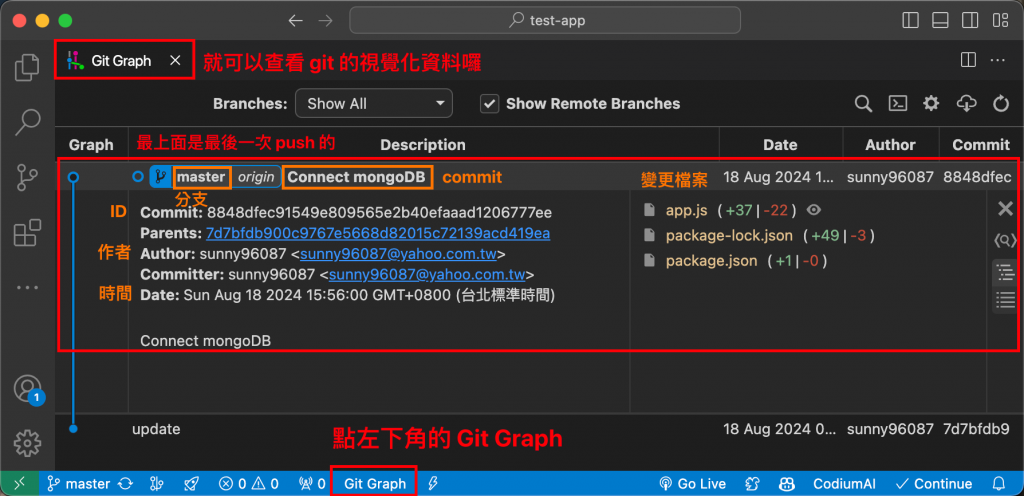This screenshot has width=1024, height=496.
Task: Click master branch in status bar
Action: 78,484
